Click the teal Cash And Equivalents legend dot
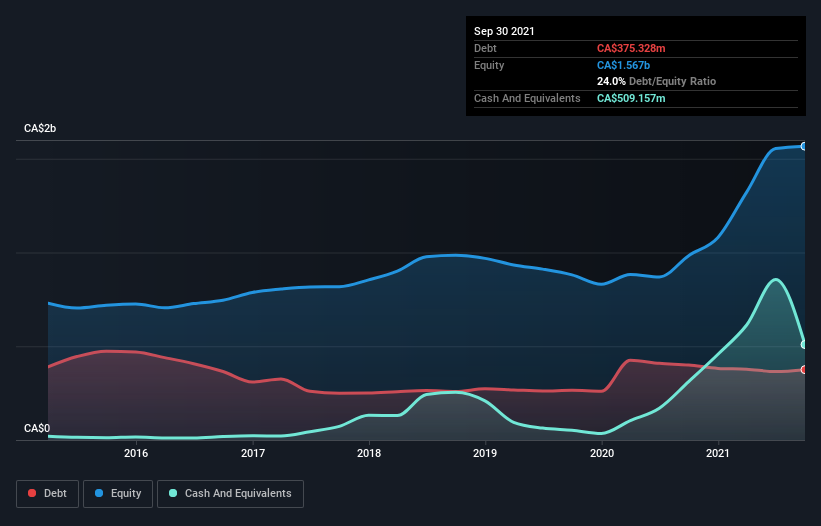Viewport: 821px width, 526px height. coord(173,493)
